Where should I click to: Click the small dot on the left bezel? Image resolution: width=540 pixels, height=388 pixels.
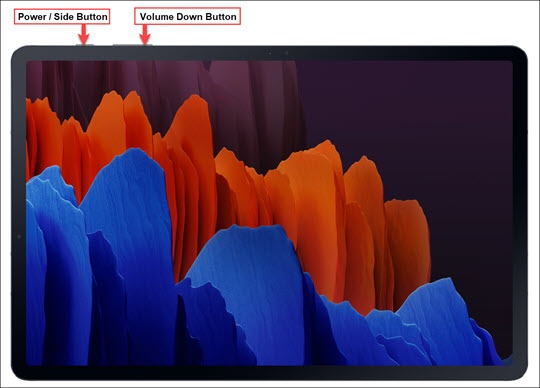(x=19, y=237)
